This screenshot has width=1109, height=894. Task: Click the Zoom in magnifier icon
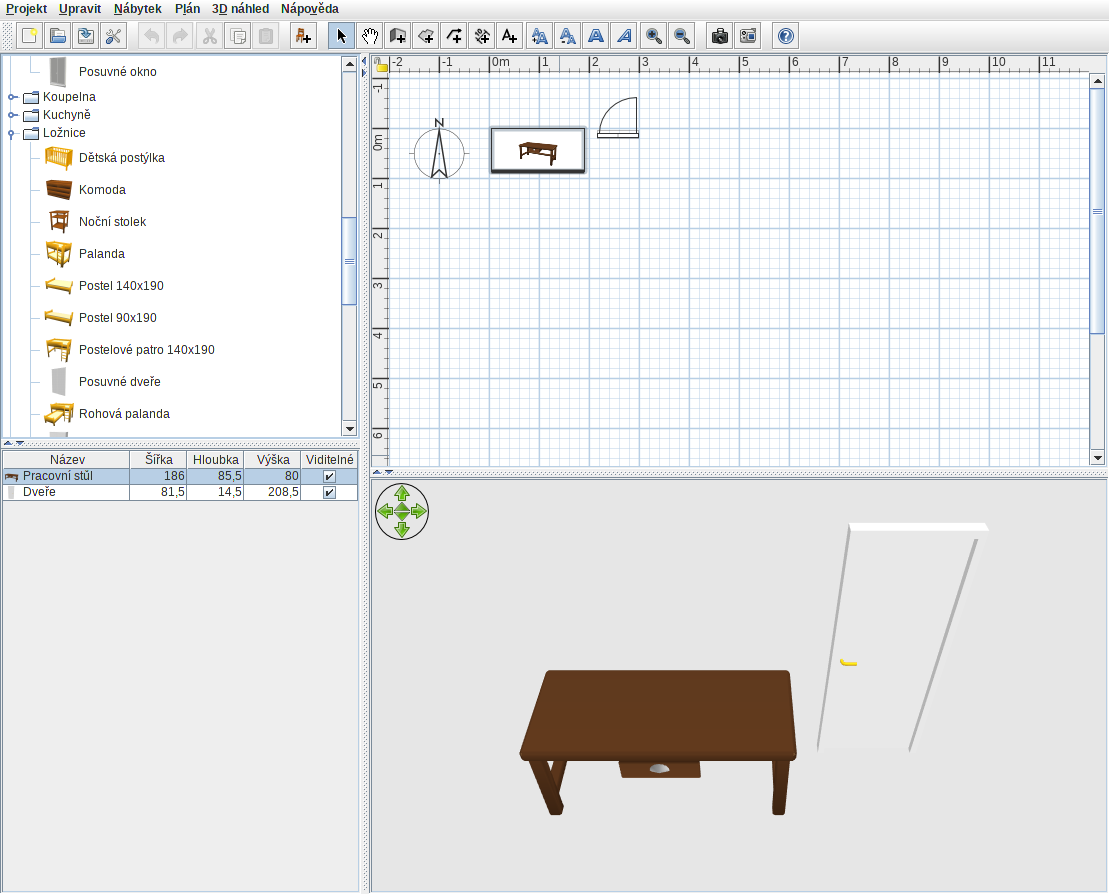tap(654, 36)
